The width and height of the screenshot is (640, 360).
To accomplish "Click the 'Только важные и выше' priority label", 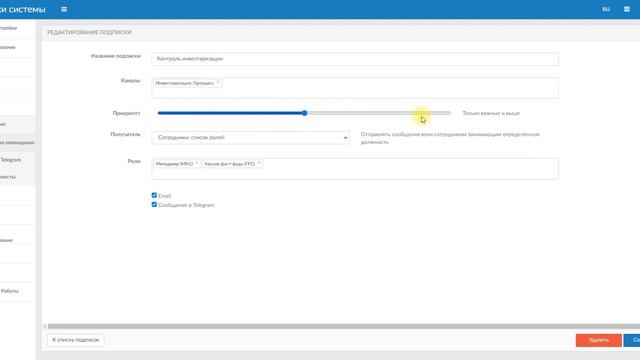I will (x=491, y=113).
